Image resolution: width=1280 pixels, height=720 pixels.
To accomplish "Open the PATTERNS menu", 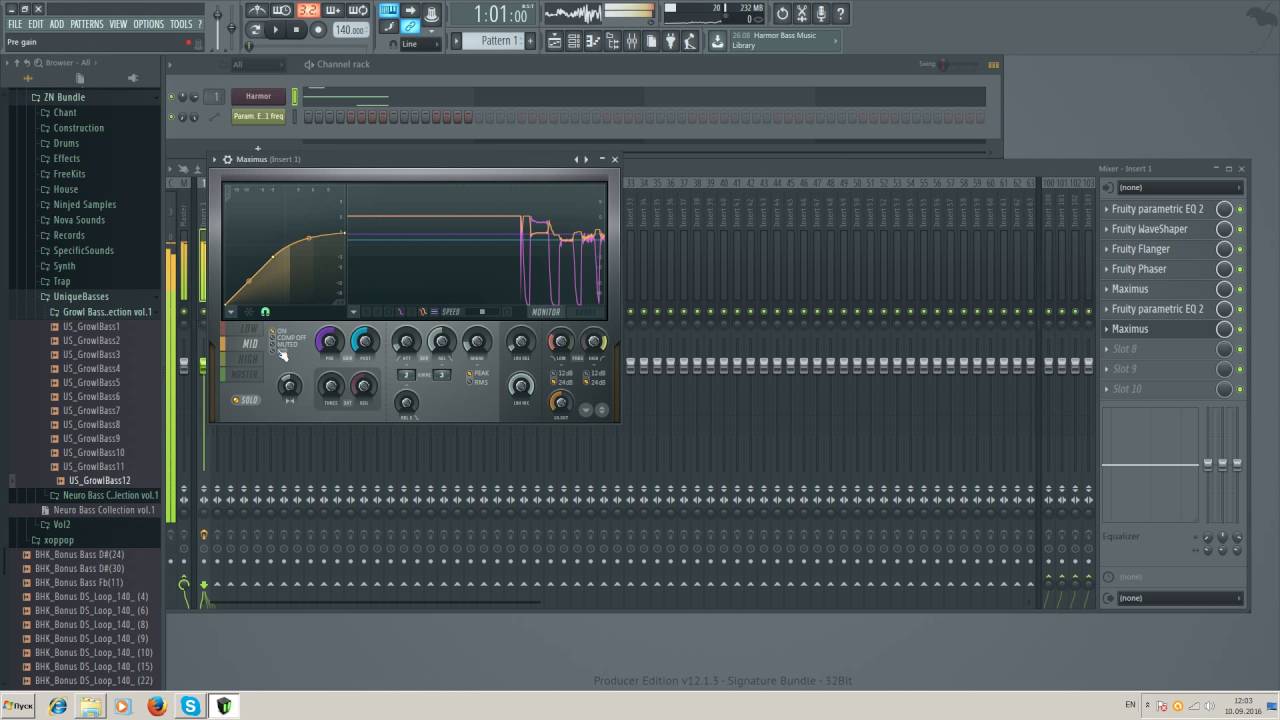I will tap(87, 24).
